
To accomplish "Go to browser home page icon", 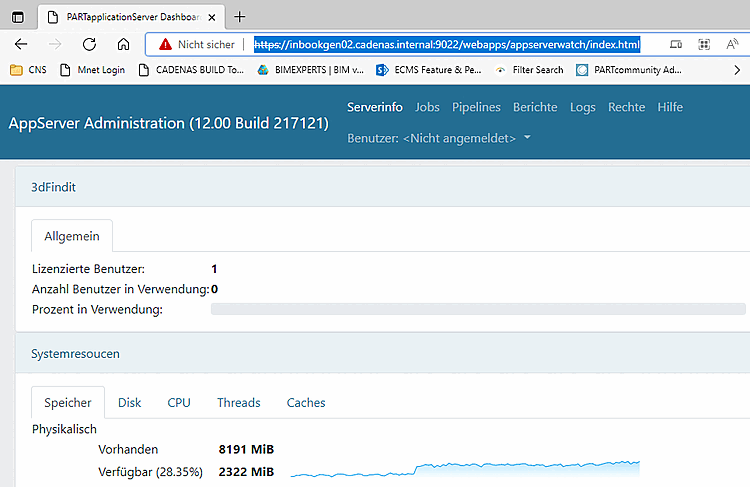I will (x=123, y=44).
